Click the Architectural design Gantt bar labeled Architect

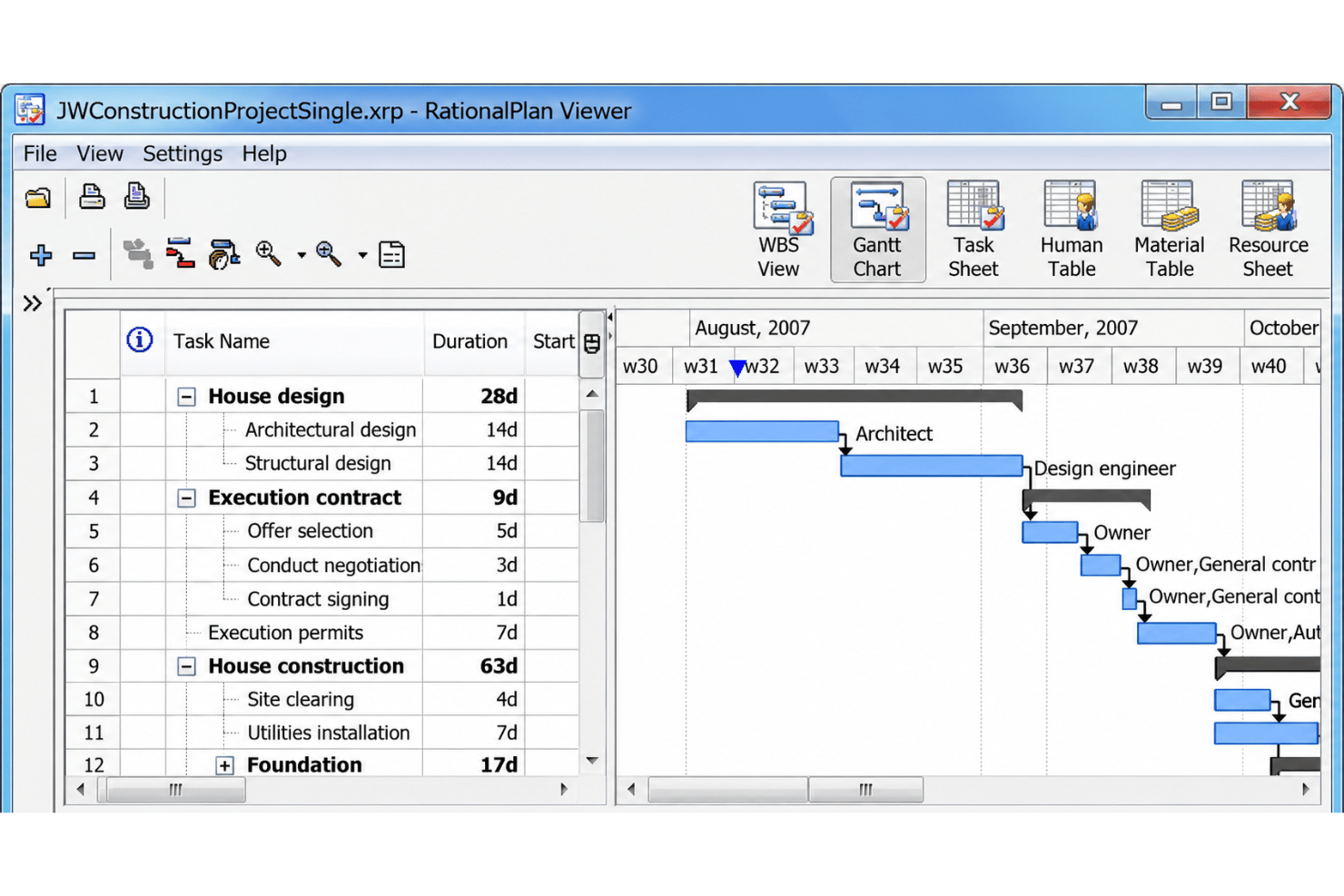click(x=762, y=431)
